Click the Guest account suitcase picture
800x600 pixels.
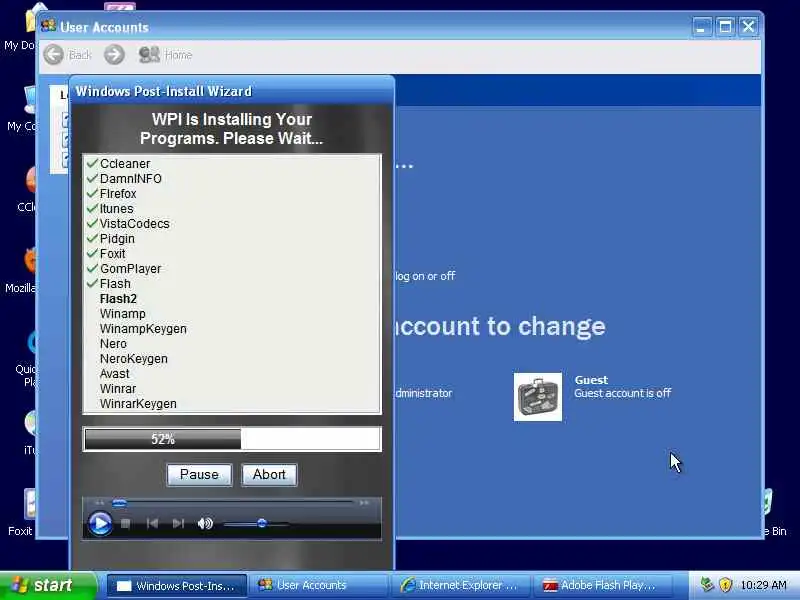538,397
